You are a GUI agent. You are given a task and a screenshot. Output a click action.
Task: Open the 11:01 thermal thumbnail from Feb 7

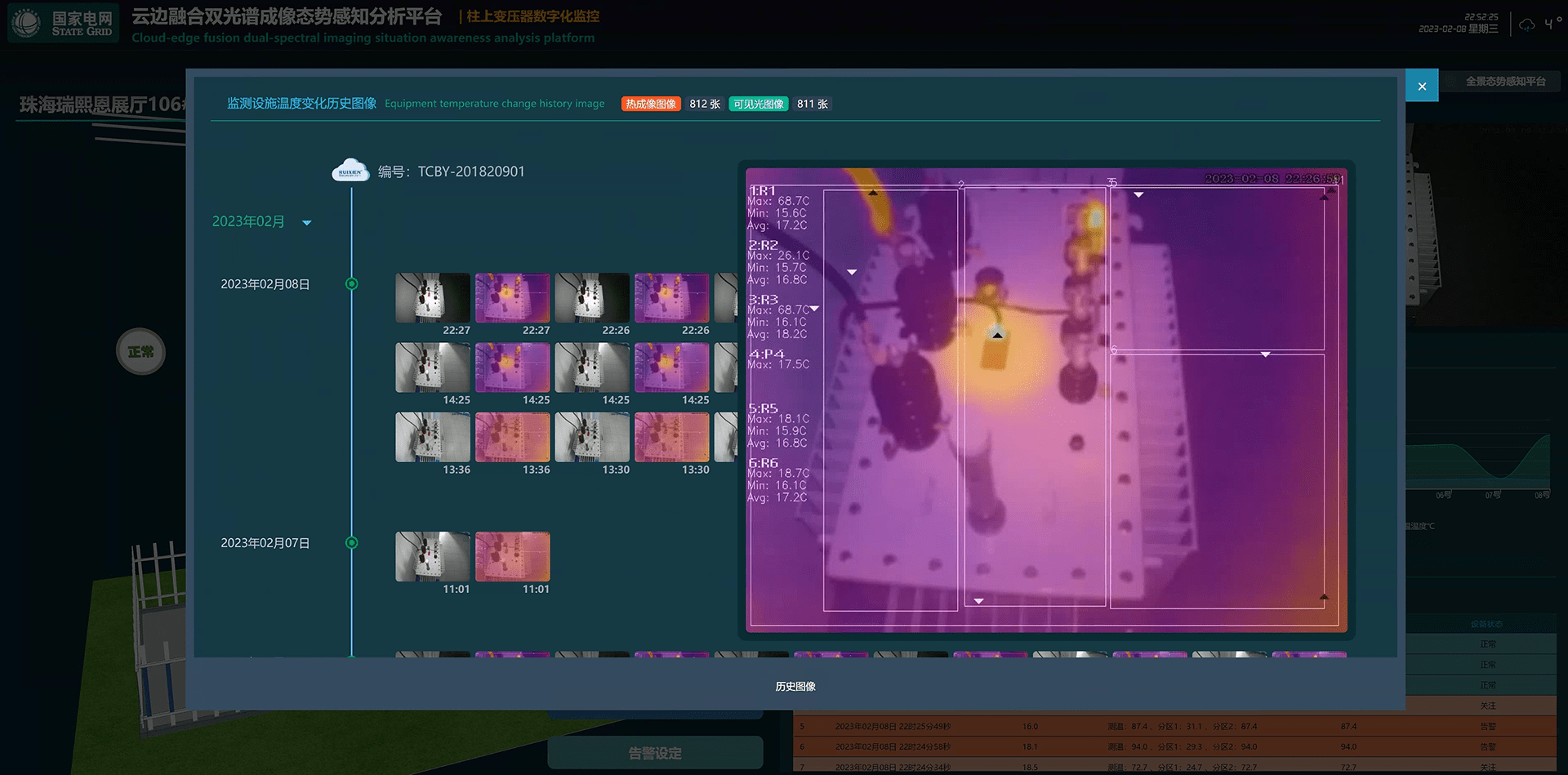[512, 557]
